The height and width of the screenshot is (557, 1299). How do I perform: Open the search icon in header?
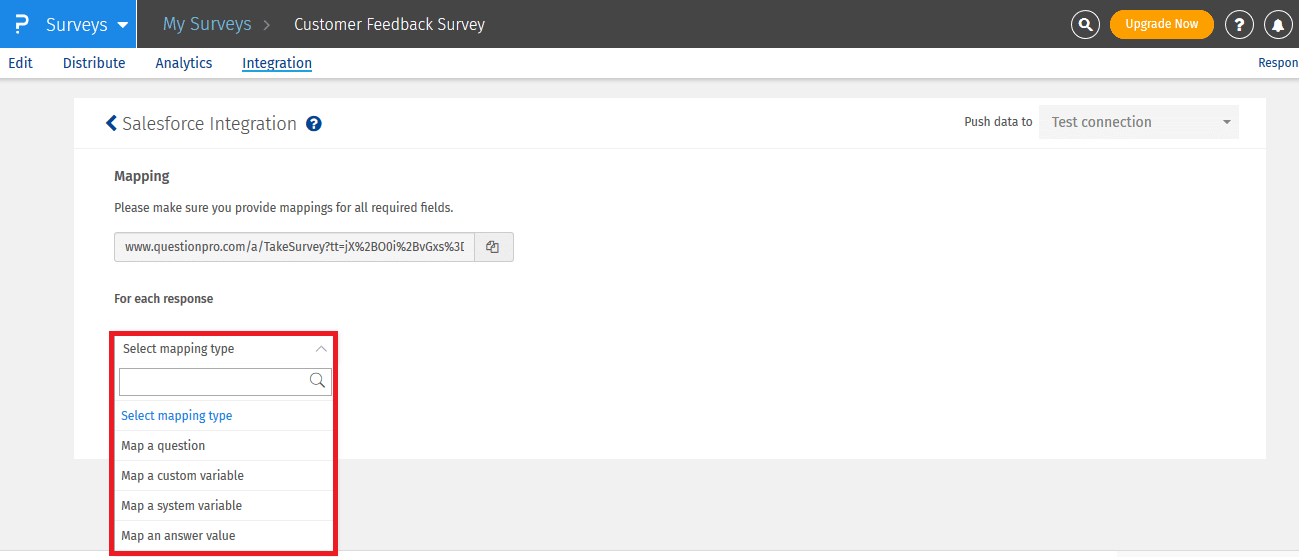(x=1085, y=24)
